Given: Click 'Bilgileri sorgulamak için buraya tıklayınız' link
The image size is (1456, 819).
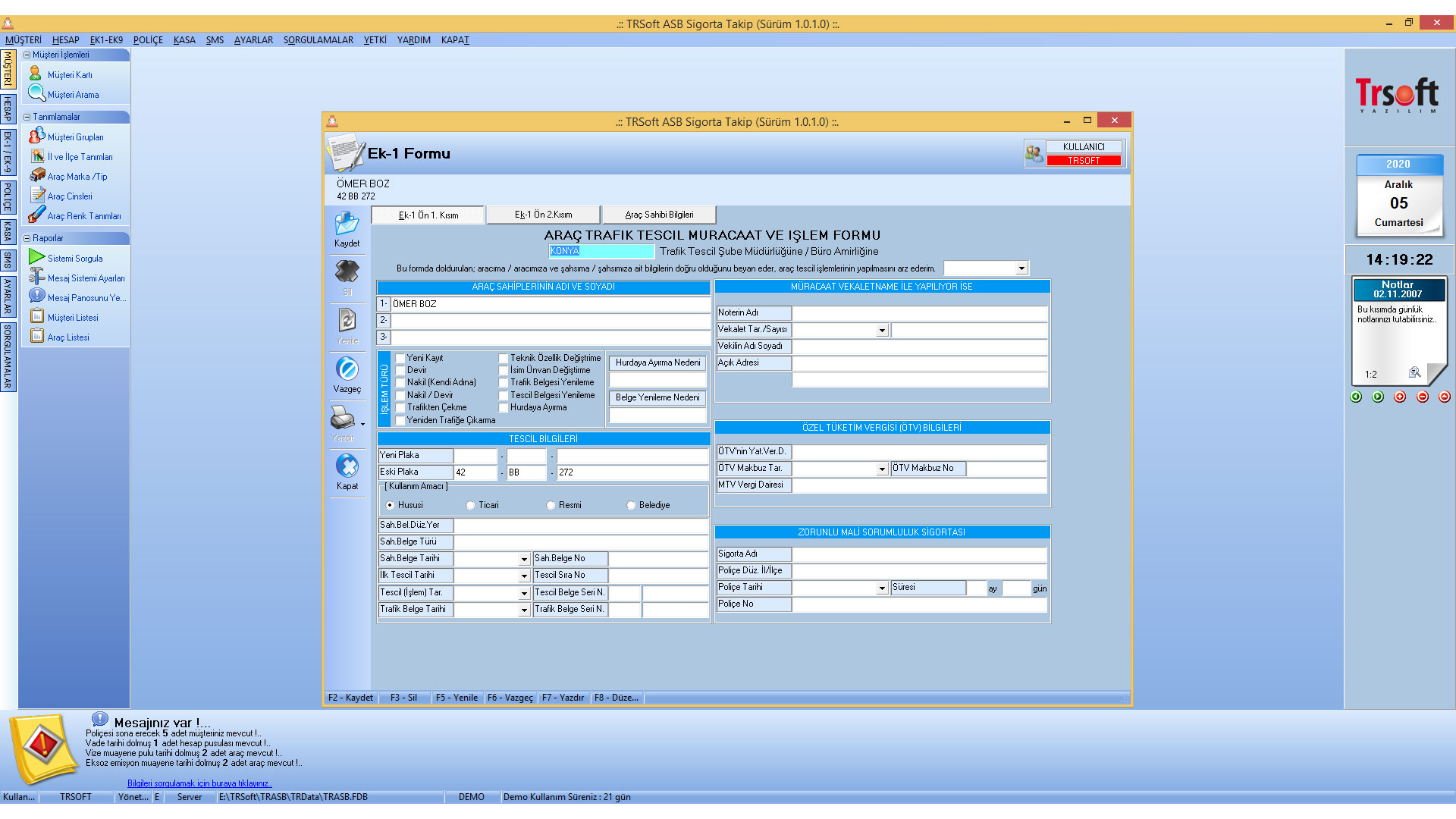Looking at the screenshot, I should click(199, 783).
